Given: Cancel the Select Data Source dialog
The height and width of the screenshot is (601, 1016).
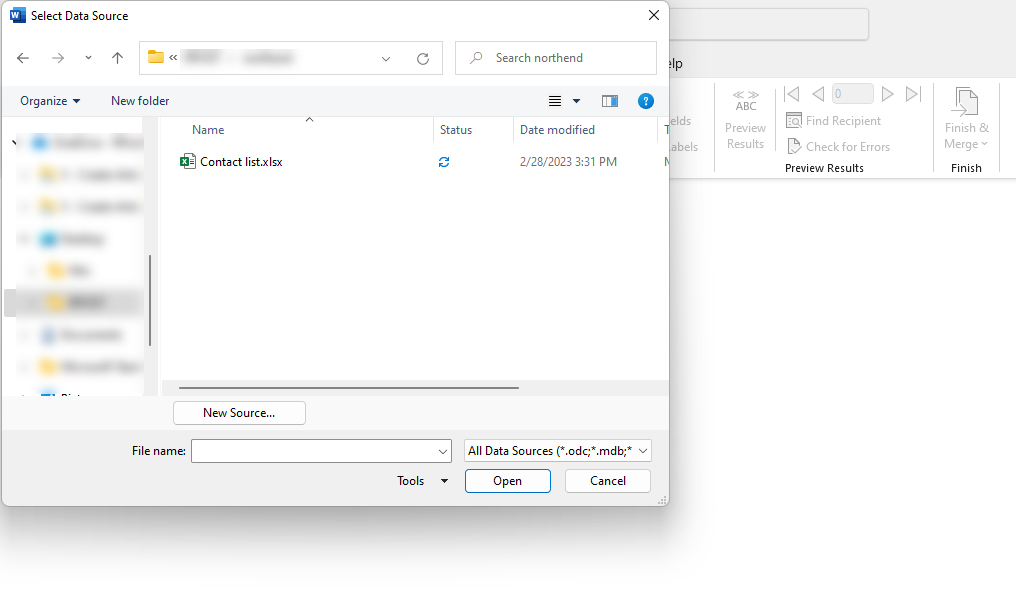Looking at the screenshot, I should [x=607, y=481].
